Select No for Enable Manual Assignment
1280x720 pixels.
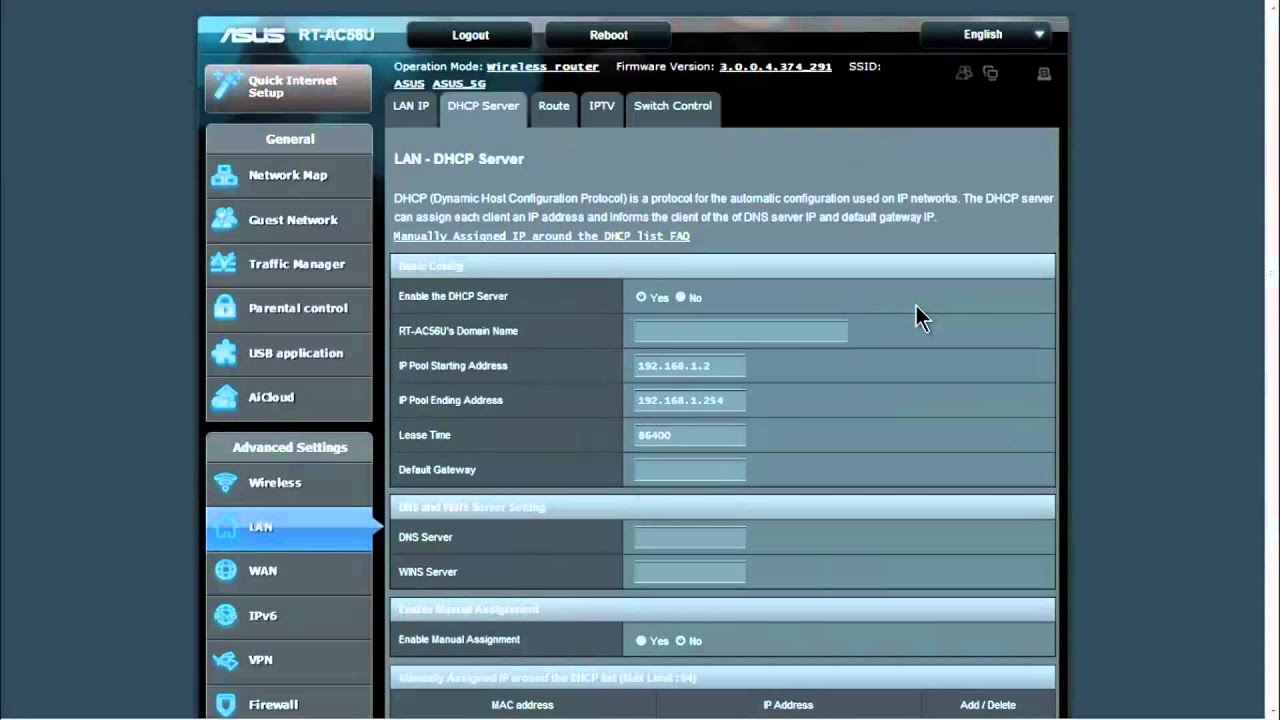[681, 640]
